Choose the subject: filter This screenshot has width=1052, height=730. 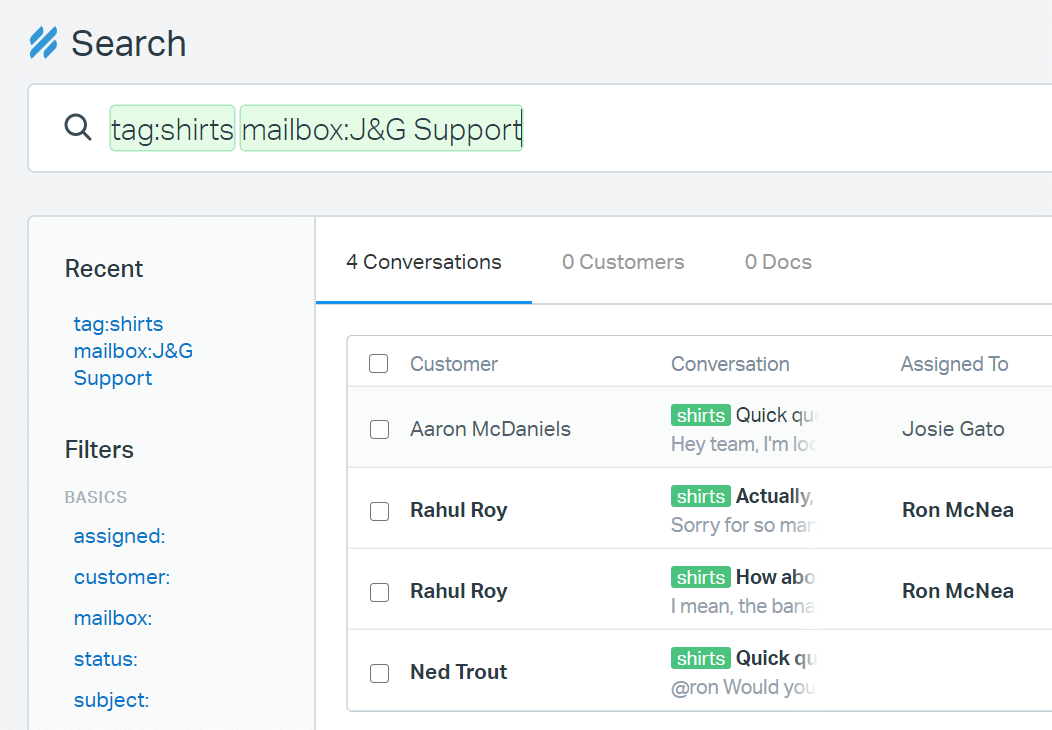click(111, 700)
